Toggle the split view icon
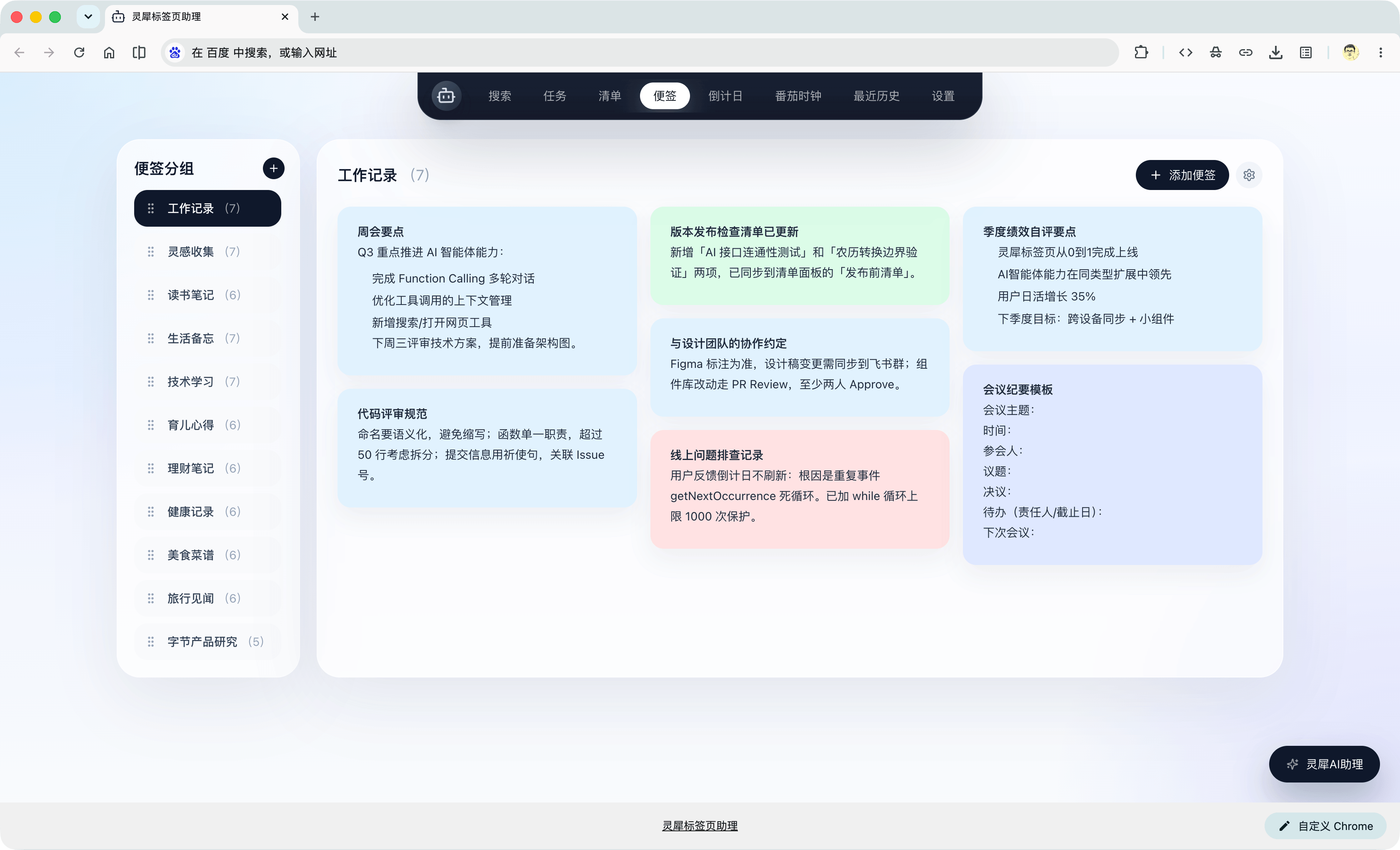The width and height of the screenshot is (1400, 850). (x=139, y=52)
